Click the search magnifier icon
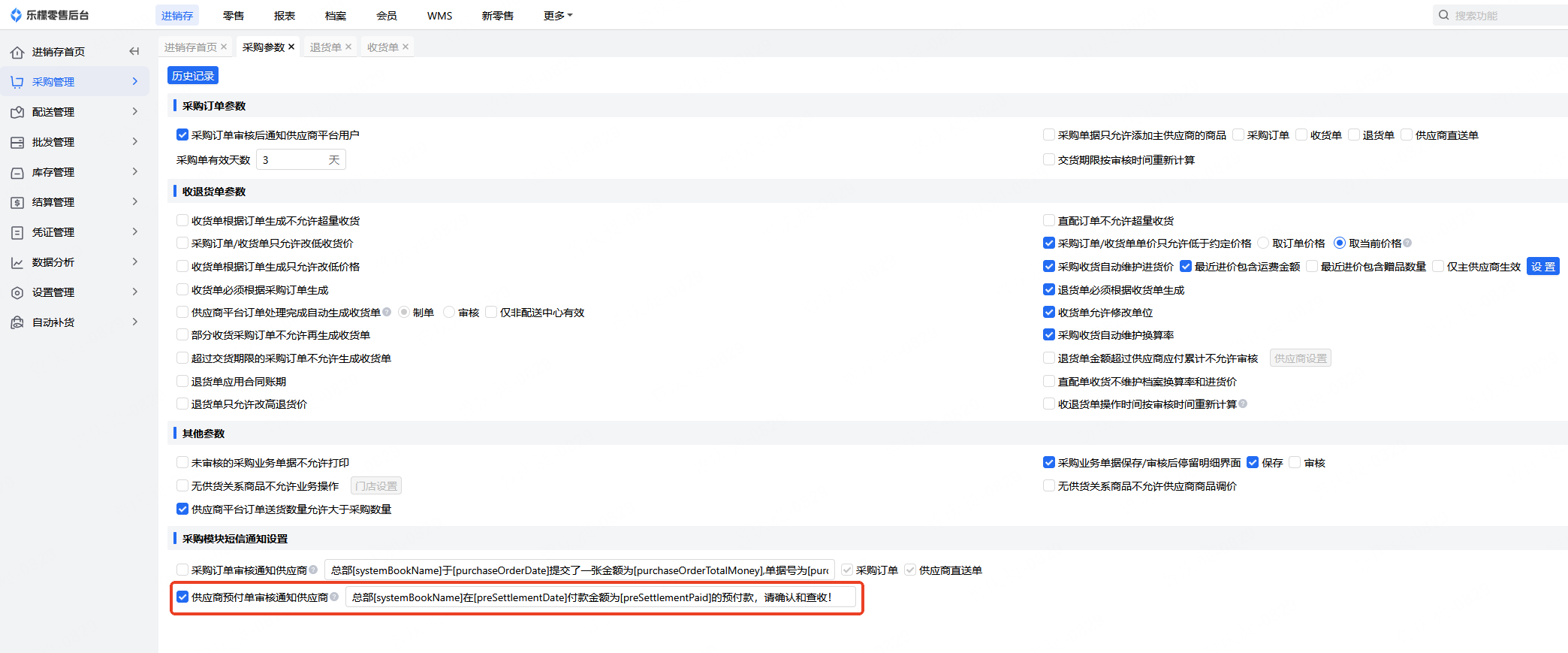Image resolution: width=1568 pixels, height=653 pixels. point(1443,15)
